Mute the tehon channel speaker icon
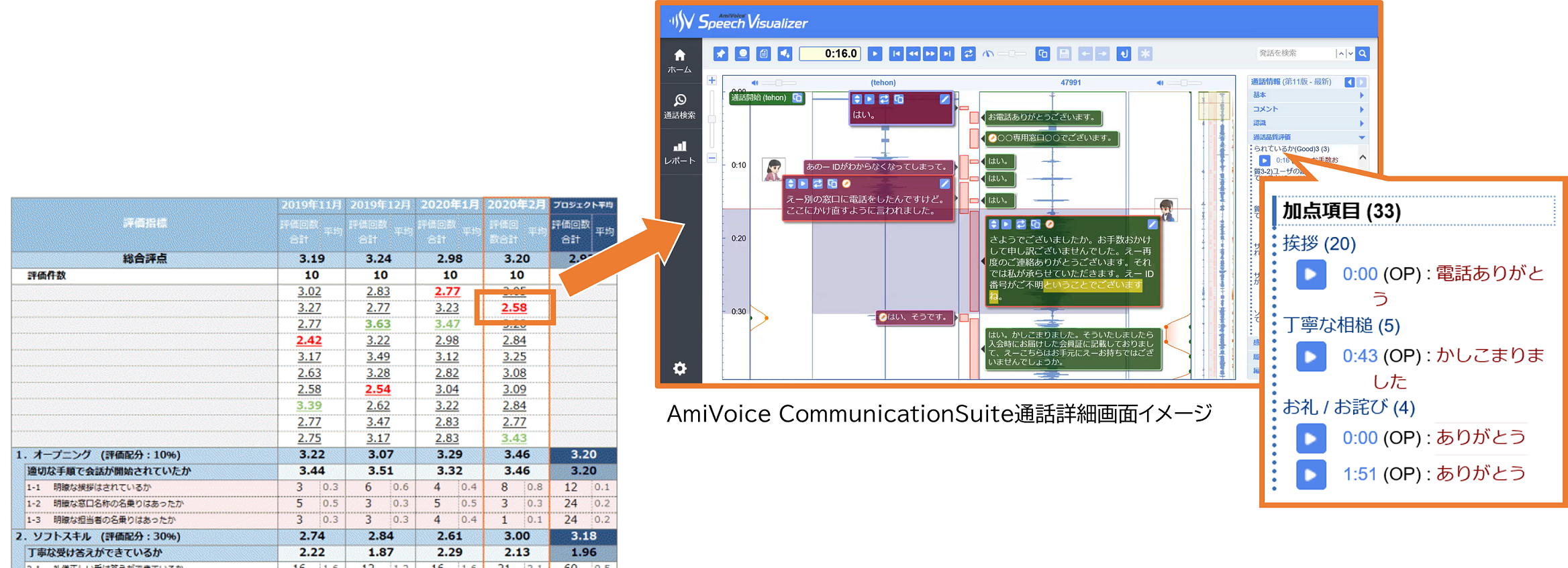Viewport: 1568px width, 568px height. coord(754,83)
